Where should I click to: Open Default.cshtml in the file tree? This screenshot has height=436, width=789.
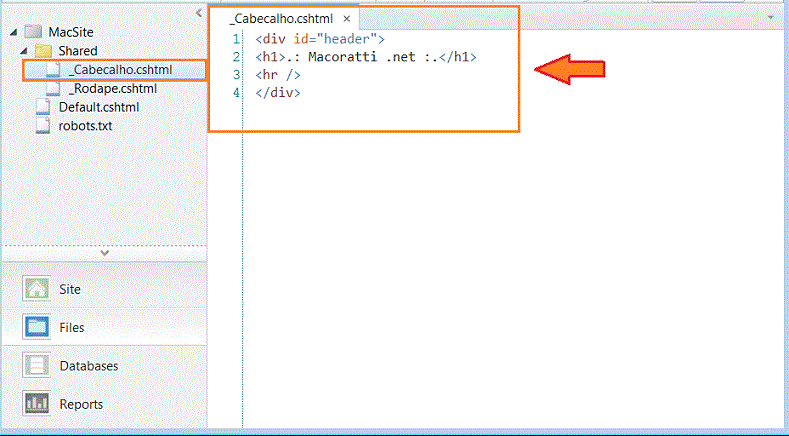(x=99, y=107)
